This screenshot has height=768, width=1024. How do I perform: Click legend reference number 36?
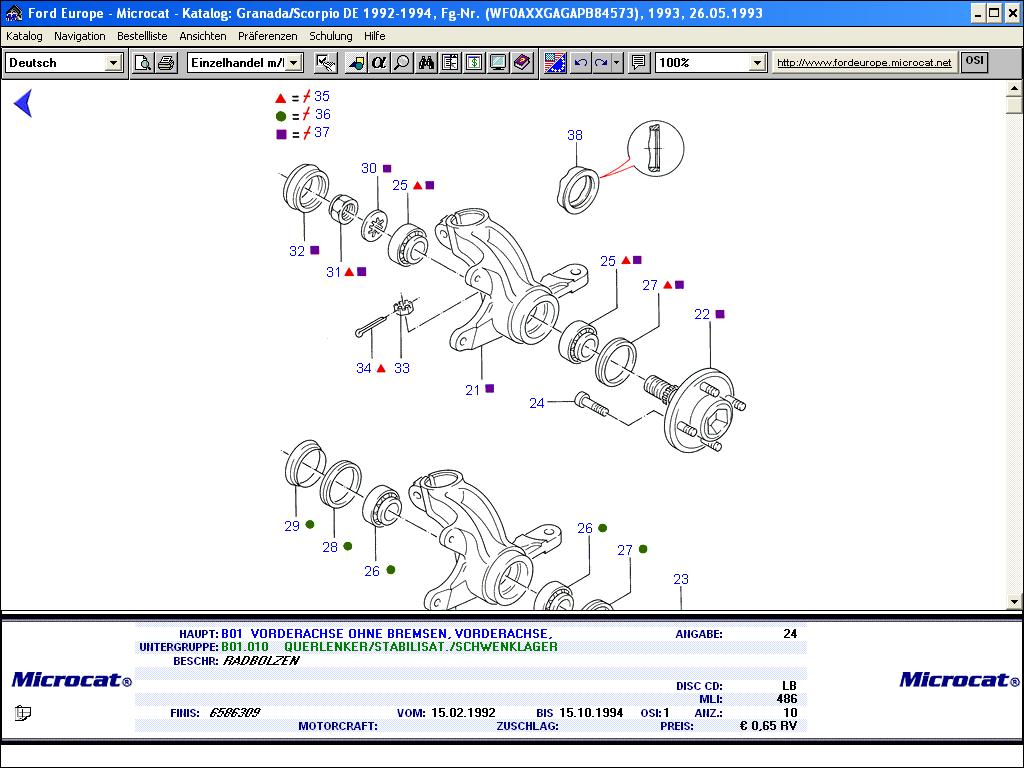coord(323,114)
